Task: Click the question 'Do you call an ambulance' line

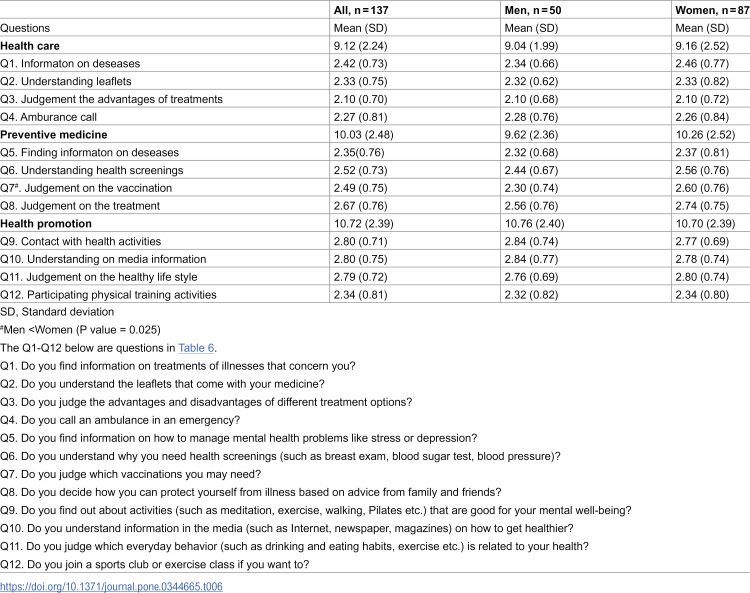Action: click(x=120, y=420)
